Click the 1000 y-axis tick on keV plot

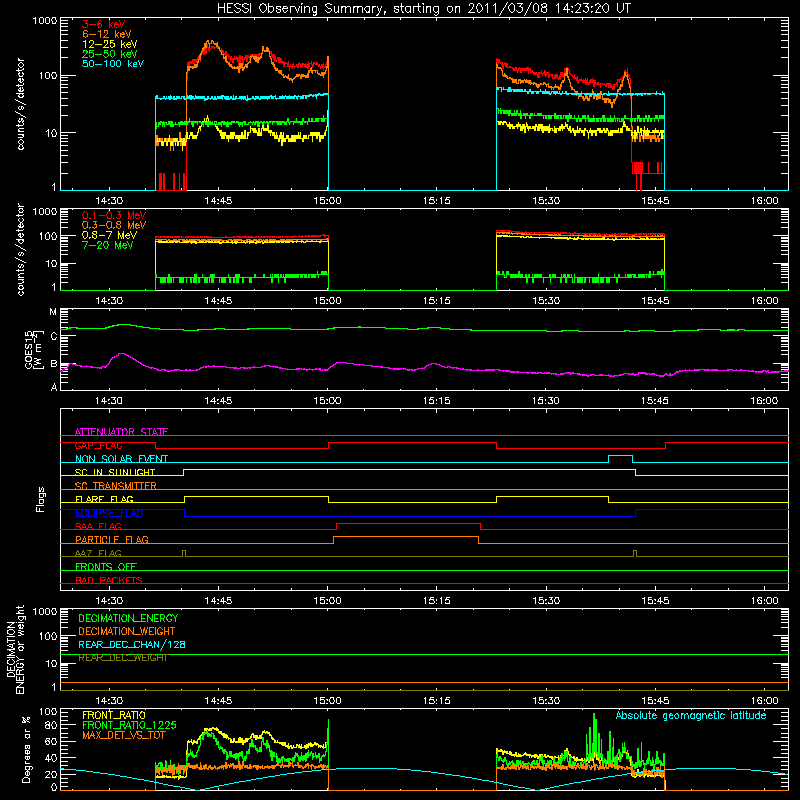click(44, 21)
